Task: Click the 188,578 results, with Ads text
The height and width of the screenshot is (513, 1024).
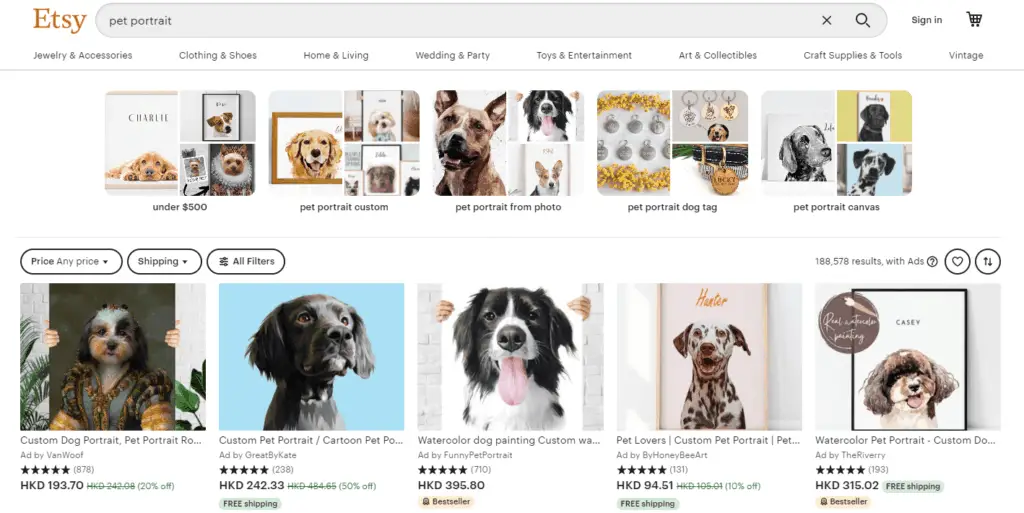Action: [869, 261]
